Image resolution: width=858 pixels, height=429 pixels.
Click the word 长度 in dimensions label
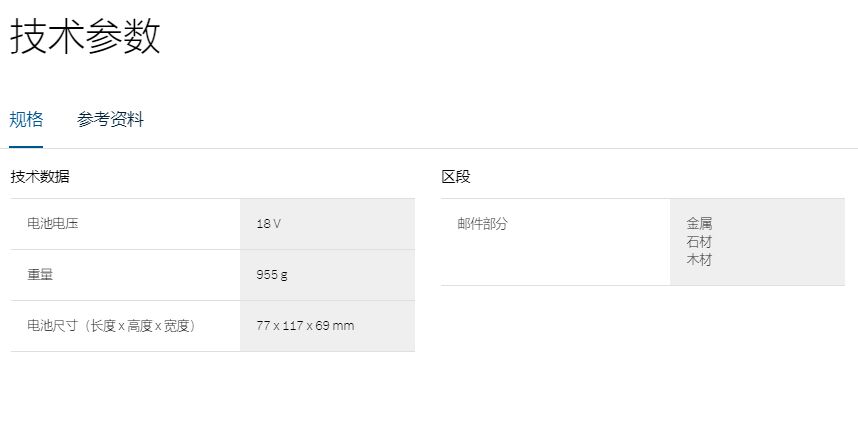tap(103, 326)
